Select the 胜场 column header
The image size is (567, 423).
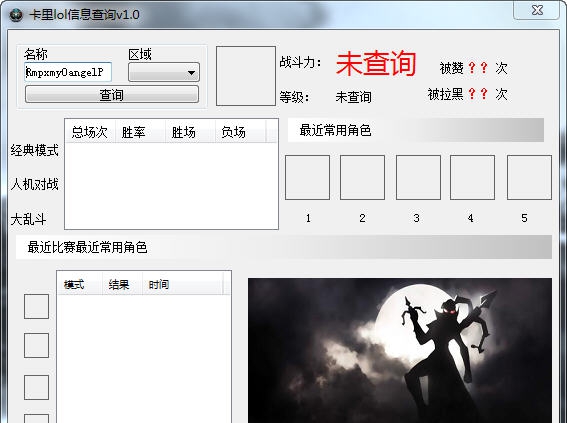[190, 132]
